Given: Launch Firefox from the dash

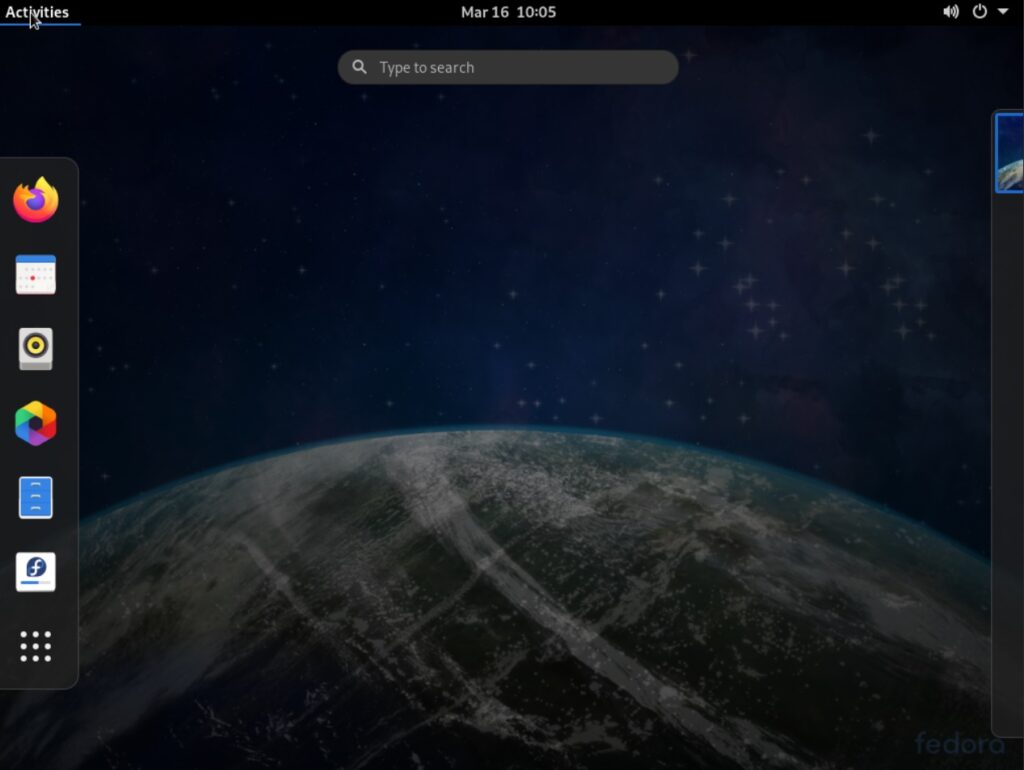Looking at the screenshot, I should 36,200.
